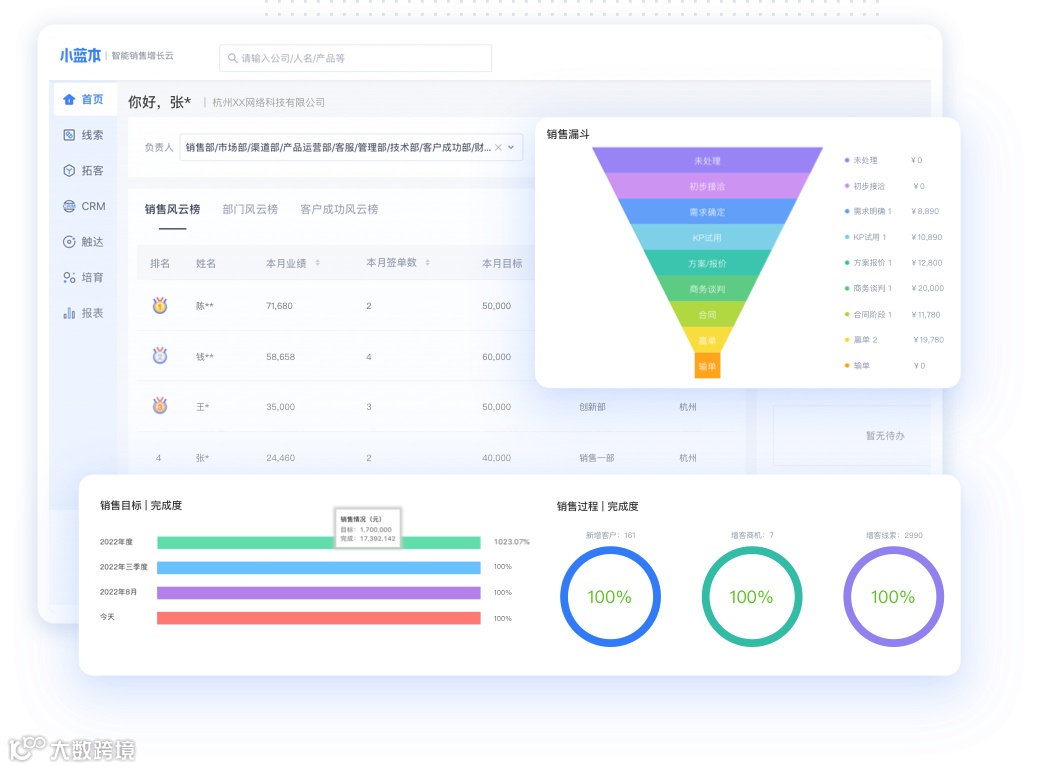Screen dimensions: 1039x769
Task: Click the 排名 column header
Action: (160, 264)
